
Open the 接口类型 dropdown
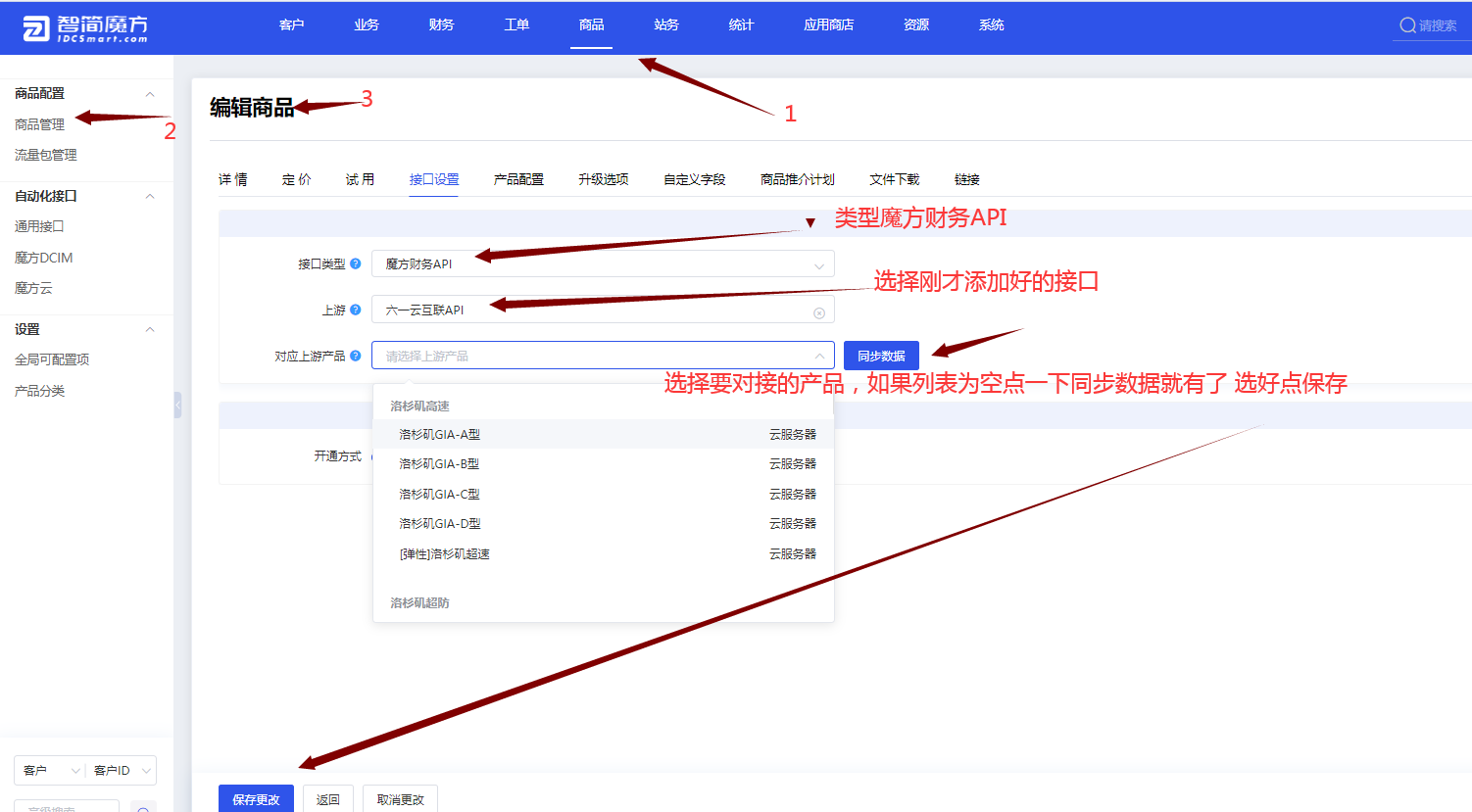tap(603, 263)
